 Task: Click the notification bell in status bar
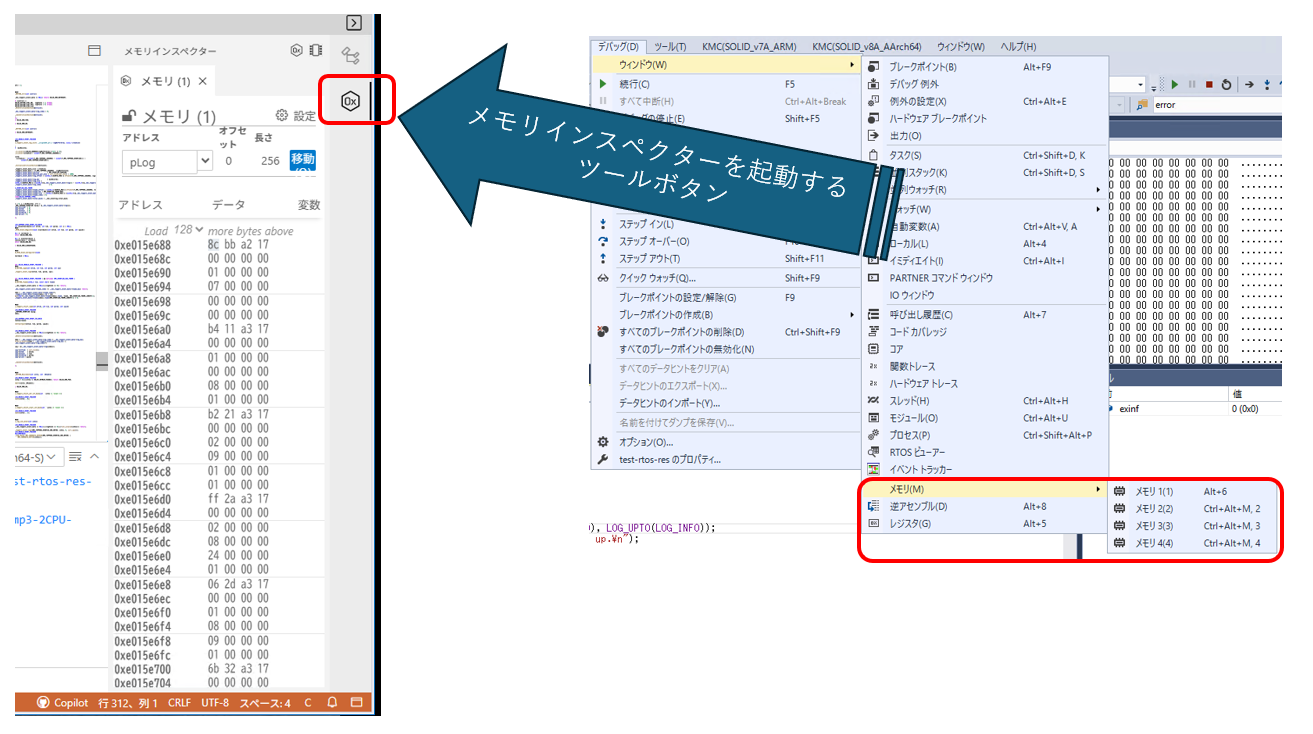click(332, 702)
